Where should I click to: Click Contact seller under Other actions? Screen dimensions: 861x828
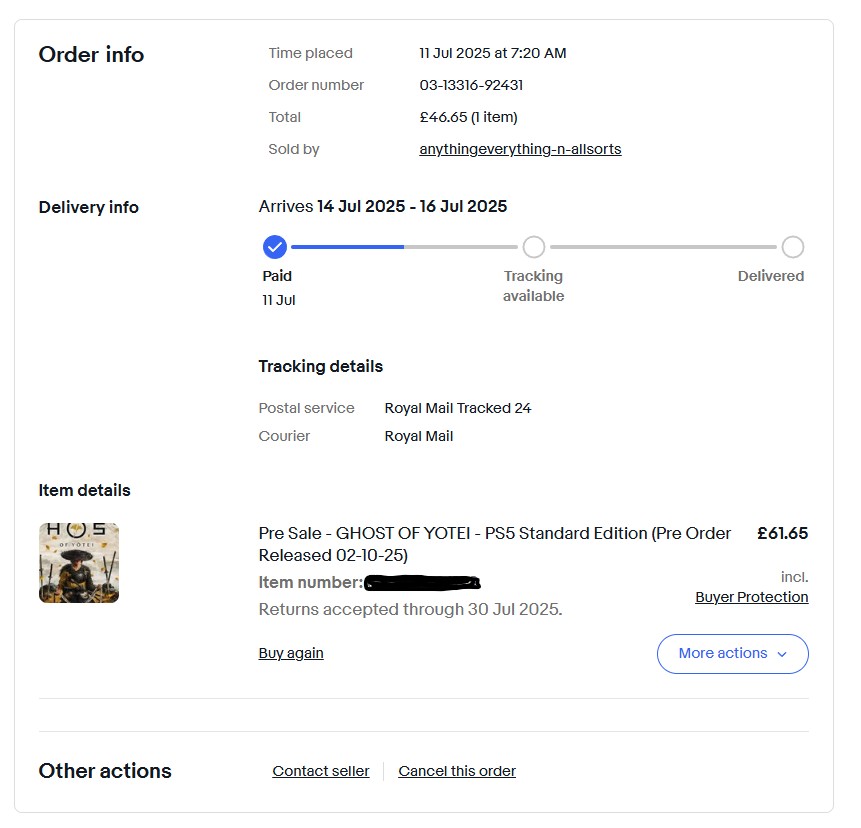[x=321, y=771]
